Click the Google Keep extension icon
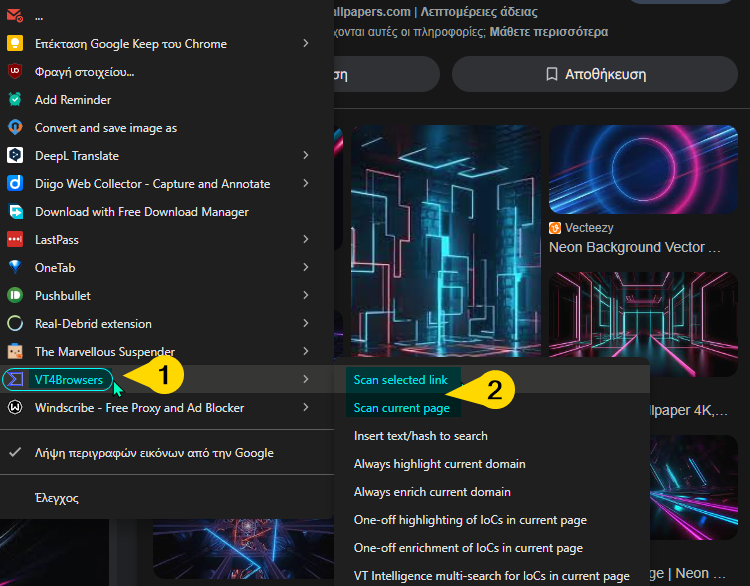The image size is (750, 586). click(15, 44)
